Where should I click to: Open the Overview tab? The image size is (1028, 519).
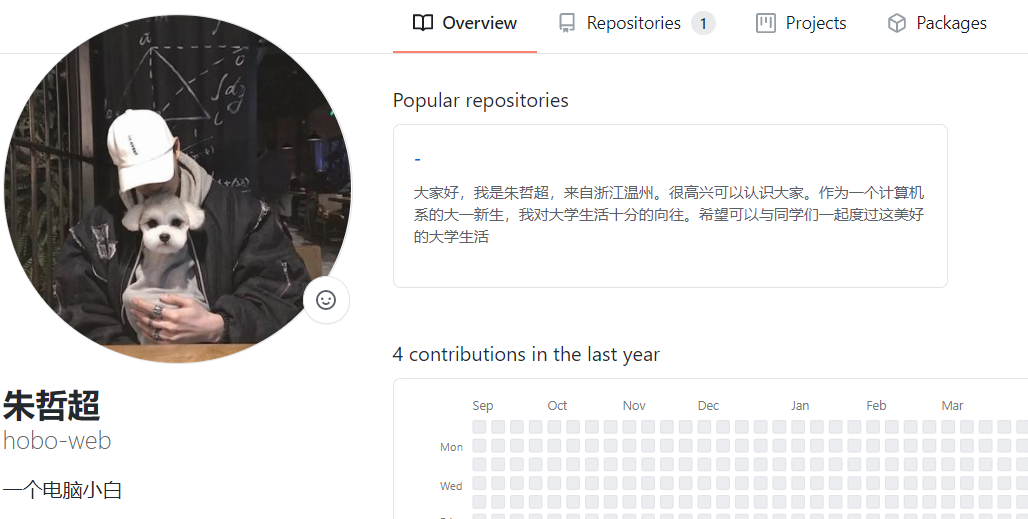465,24
